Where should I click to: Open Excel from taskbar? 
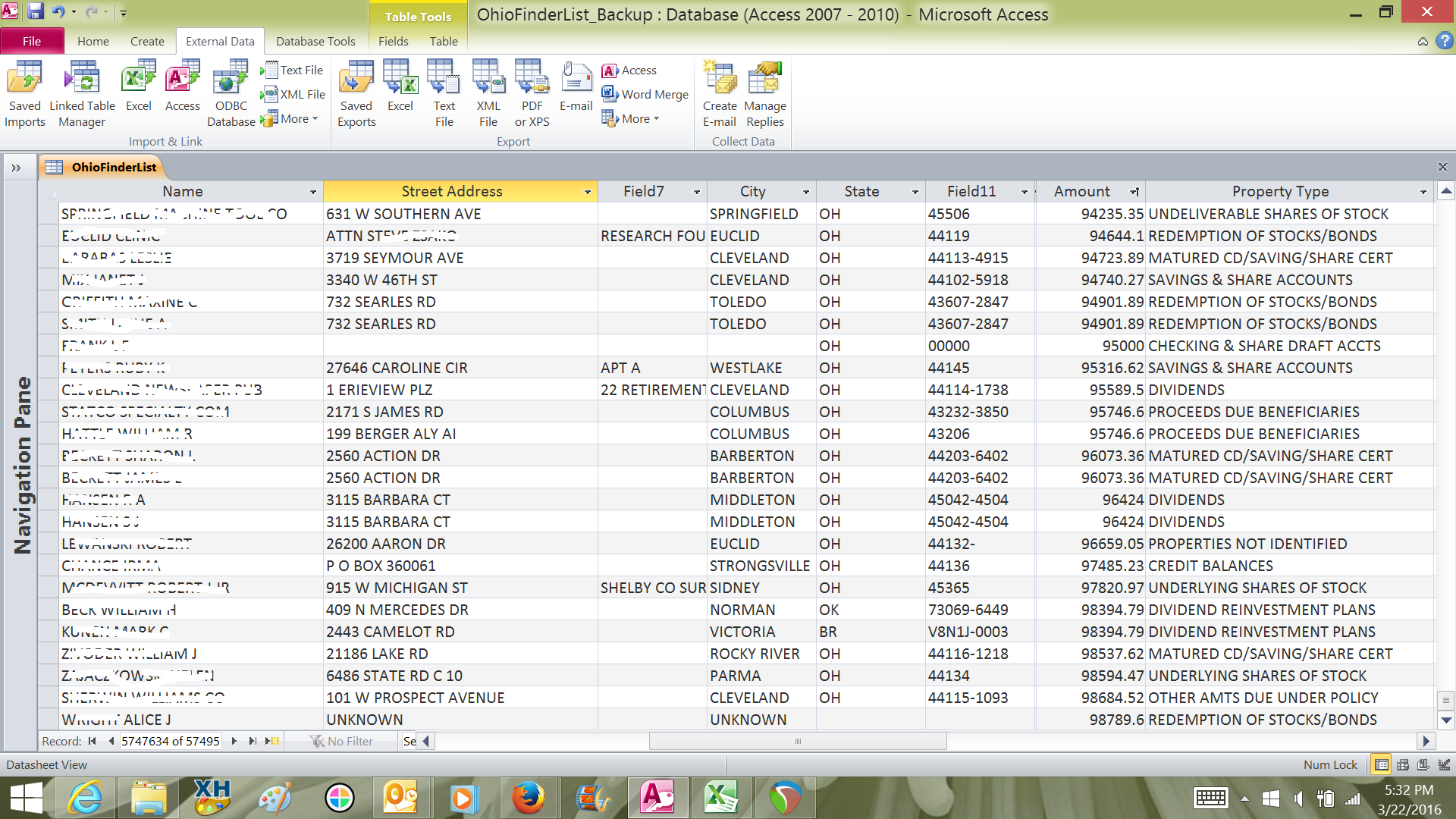tap(721, 798)
